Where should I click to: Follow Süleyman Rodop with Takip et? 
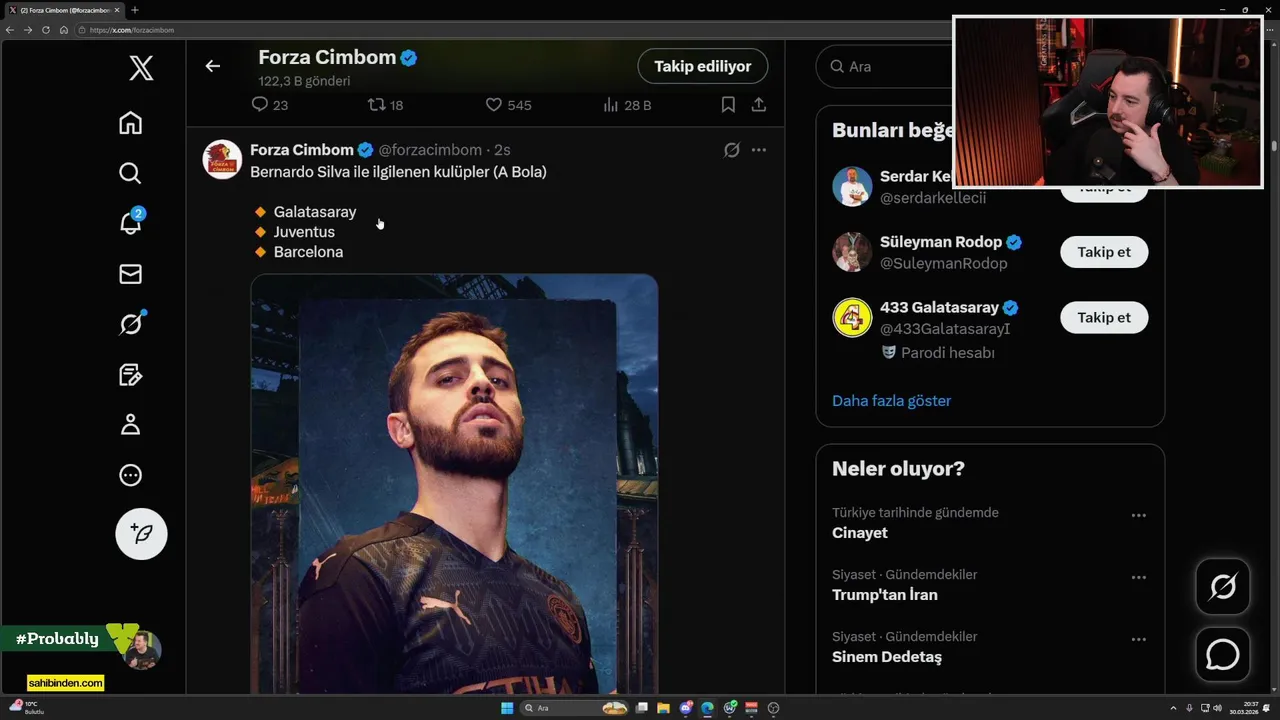coord(1104,252)
